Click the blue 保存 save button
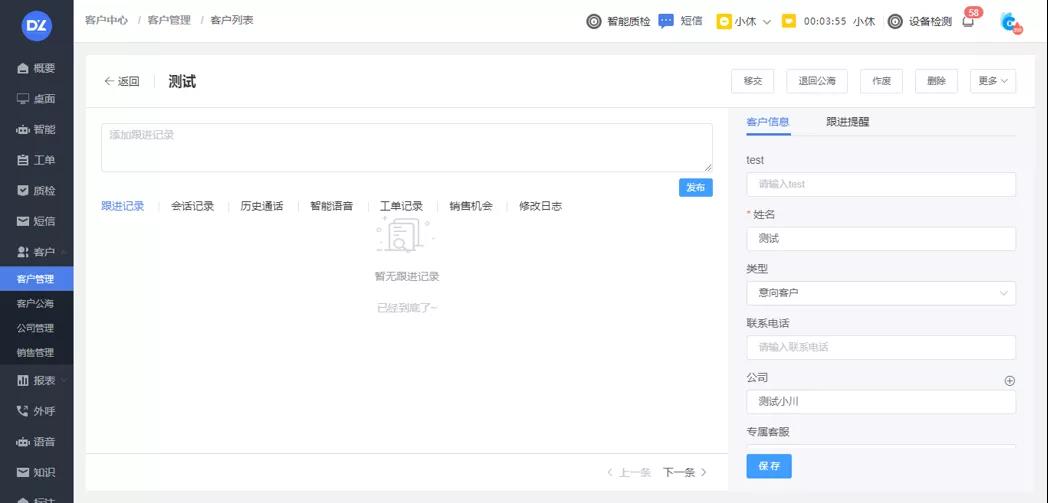 click(768, 466)
